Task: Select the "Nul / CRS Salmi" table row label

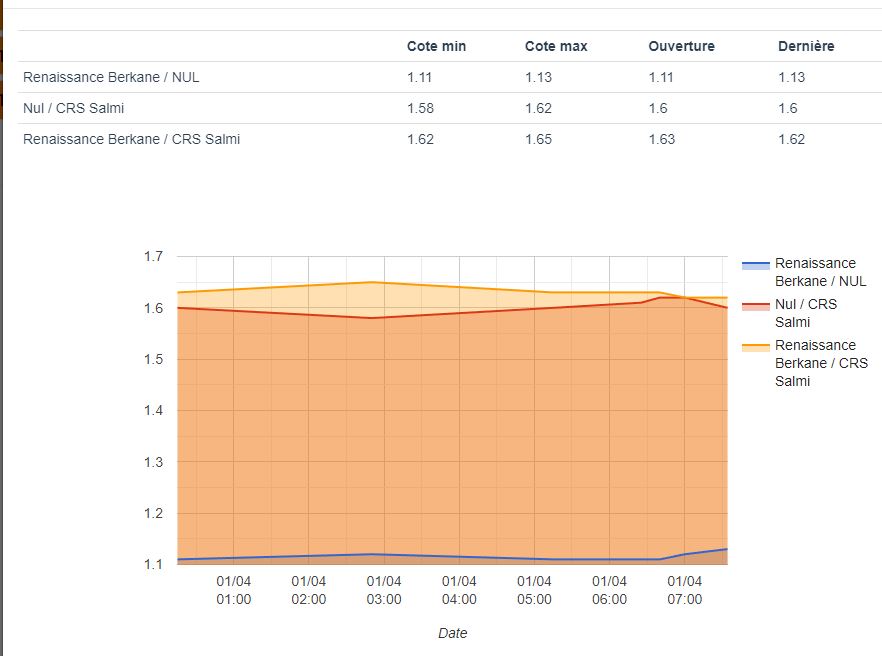Action: (x=73, y=108)
